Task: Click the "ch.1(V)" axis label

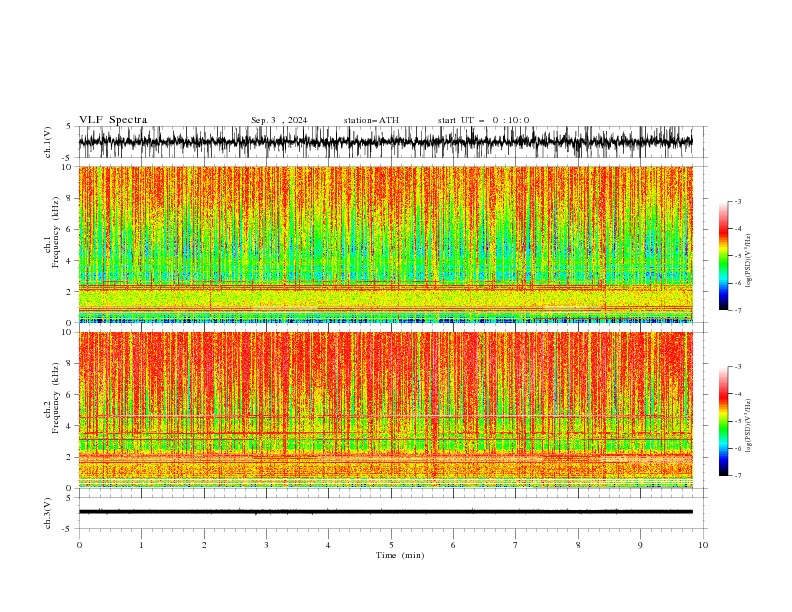Action: (x=48, y=142)
